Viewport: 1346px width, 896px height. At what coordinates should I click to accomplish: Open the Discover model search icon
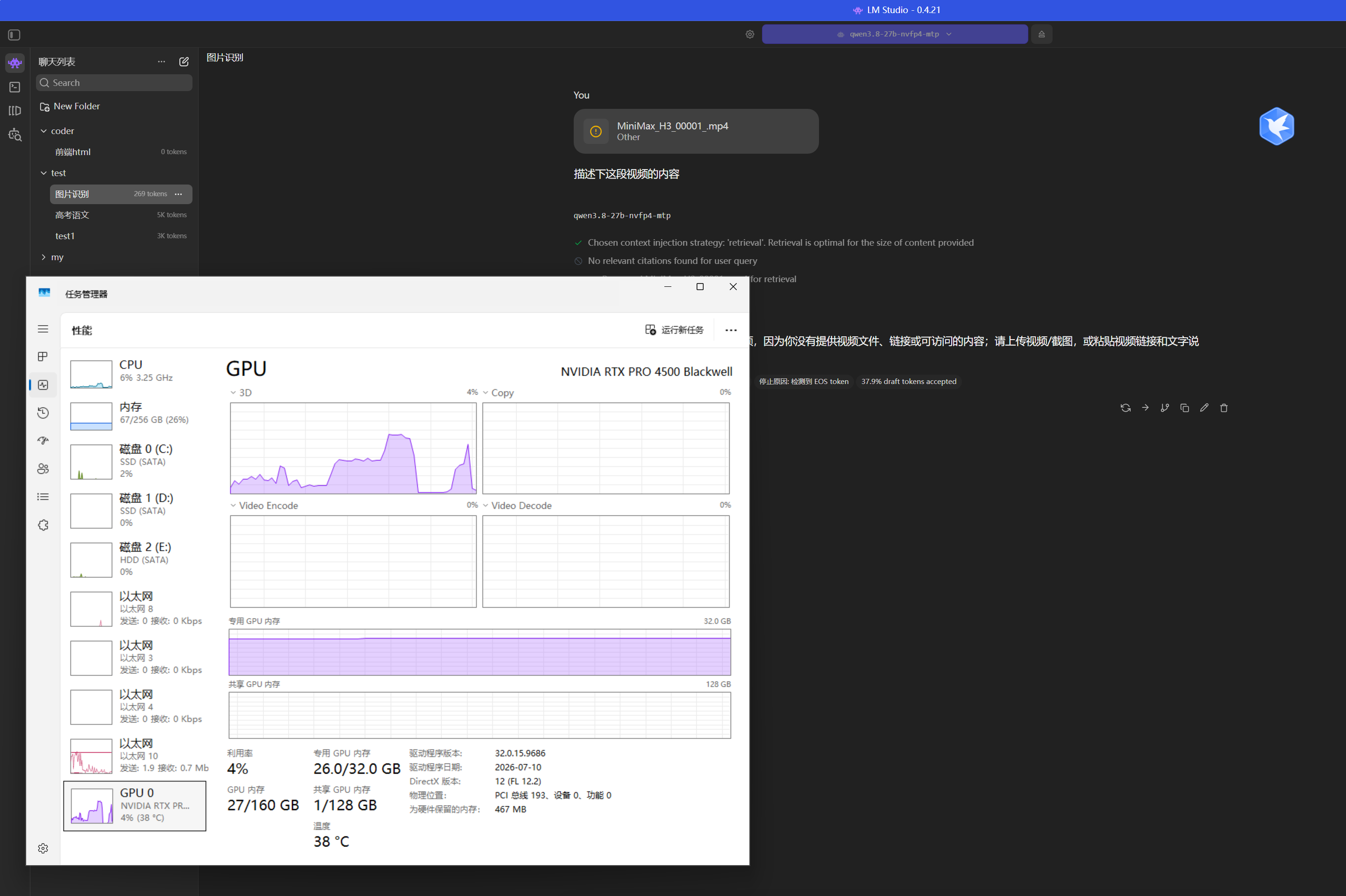point(15,135)
